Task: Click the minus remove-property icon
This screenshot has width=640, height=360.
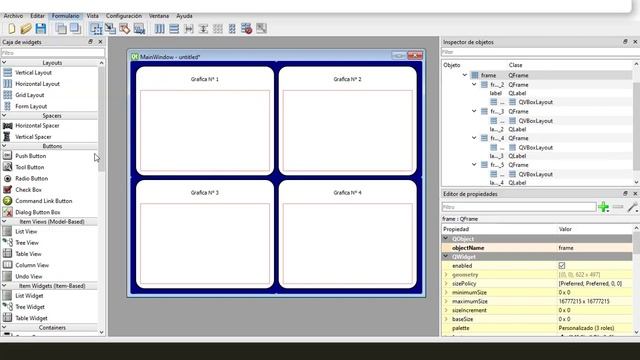Action: pos(618,207)
